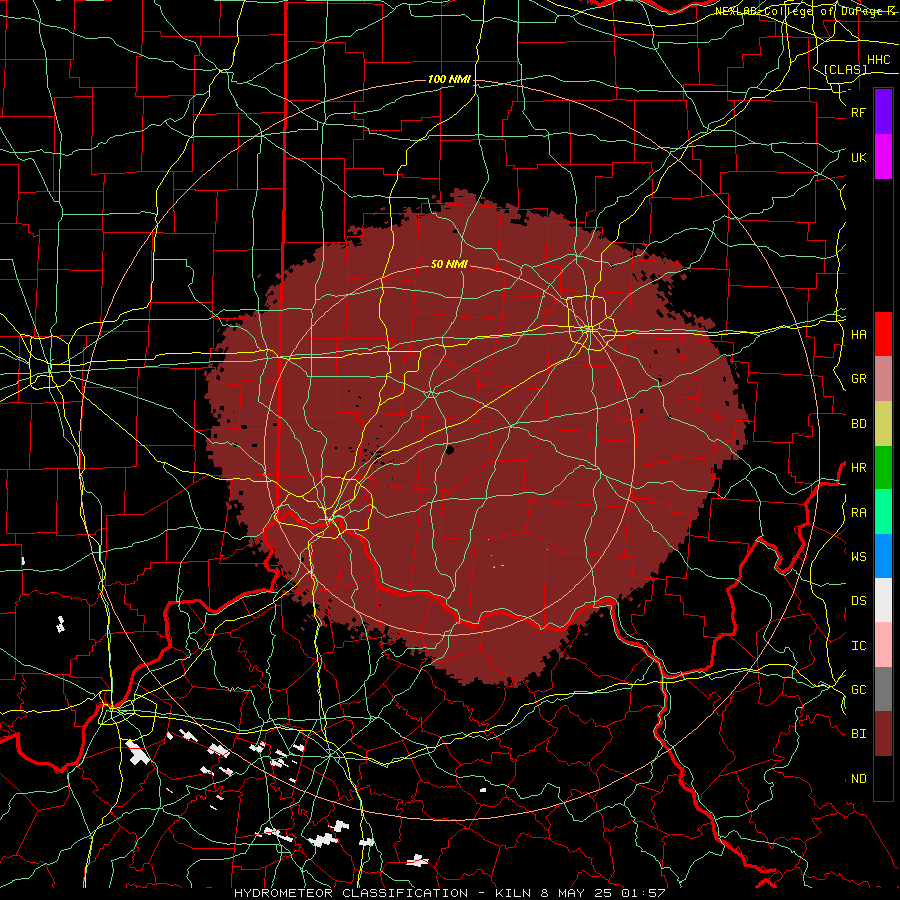
Task: Click the GR pink legend swatch
Action: pyautogui.click(x=883, y=379)
